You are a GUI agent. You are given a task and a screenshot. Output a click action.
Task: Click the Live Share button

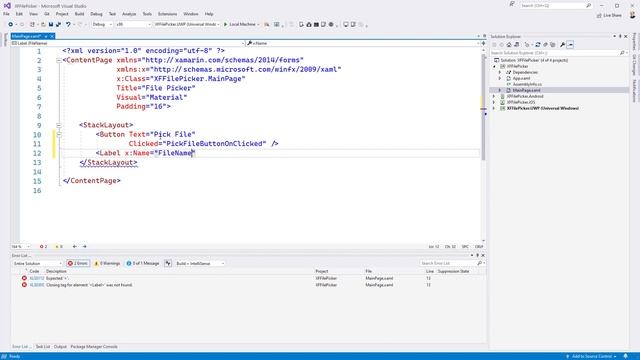(x=609, y=15)
